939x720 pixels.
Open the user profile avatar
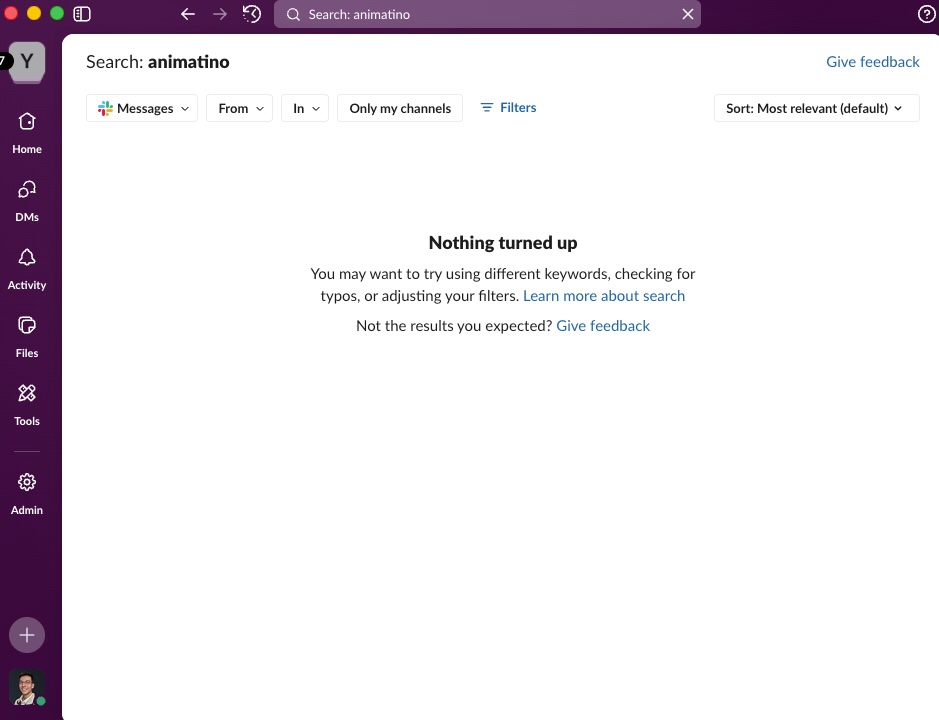tap(27, 686)
